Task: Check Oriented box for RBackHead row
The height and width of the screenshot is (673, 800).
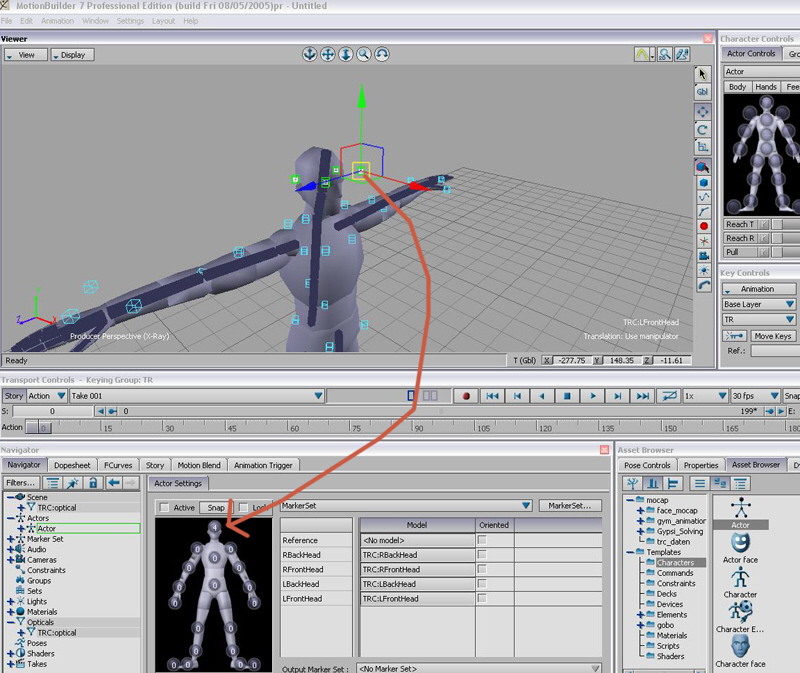Action: (483, 554)
